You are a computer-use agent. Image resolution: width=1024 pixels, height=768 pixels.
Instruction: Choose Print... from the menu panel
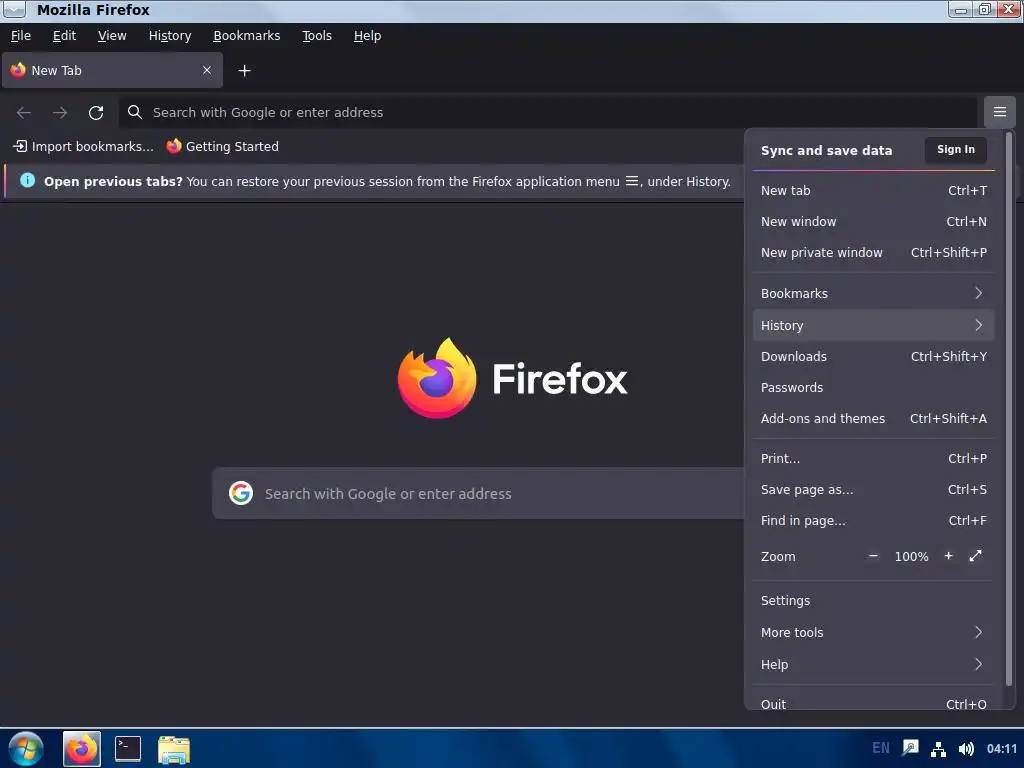[x=873, y=458]
